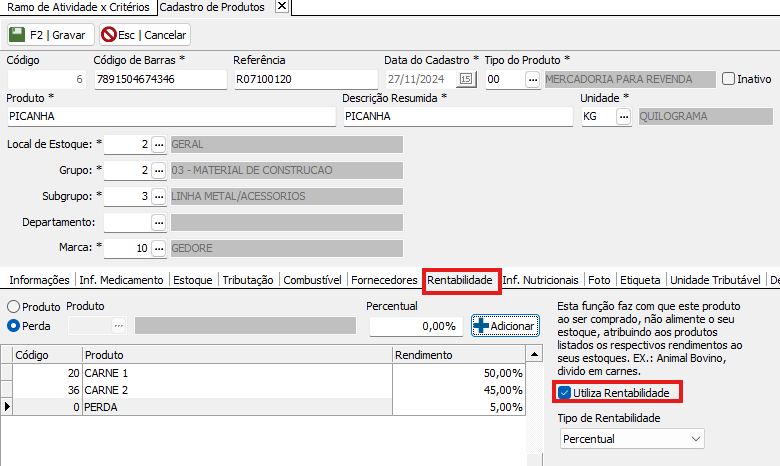Click the F2 Gravar save button
Screen dimensions: 780x466
pyautogui.click(x=49, y=34)
